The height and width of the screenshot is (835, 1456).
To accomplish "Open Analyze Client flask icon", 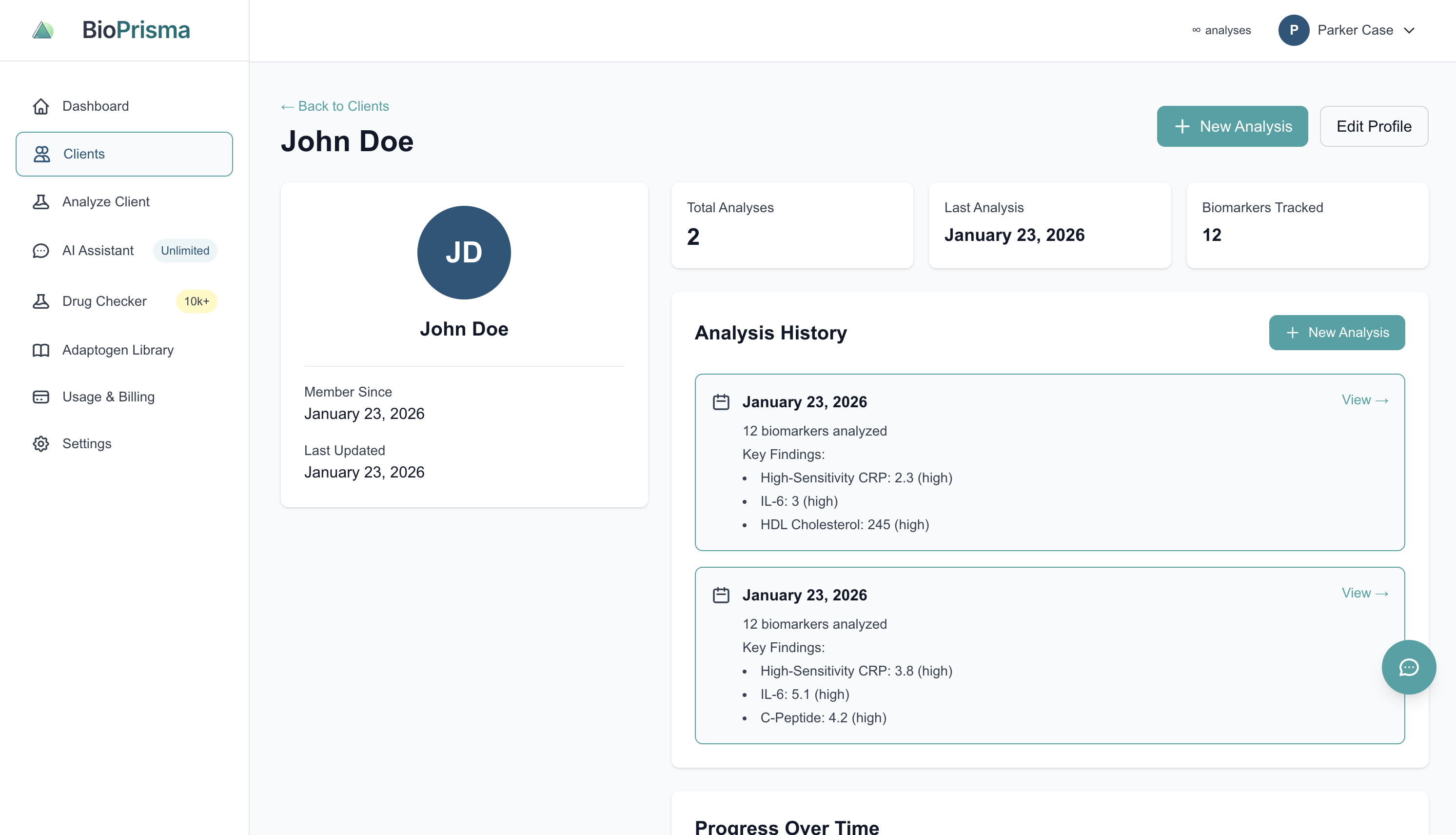I will 40,202.
